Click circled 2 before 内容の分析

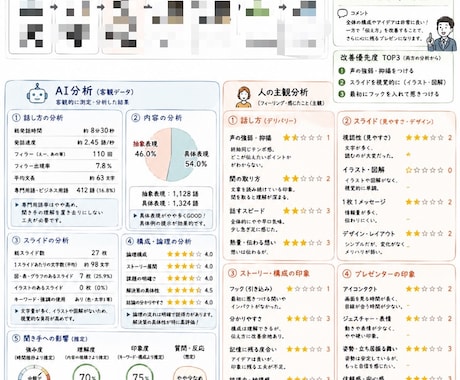coord(135,118)
